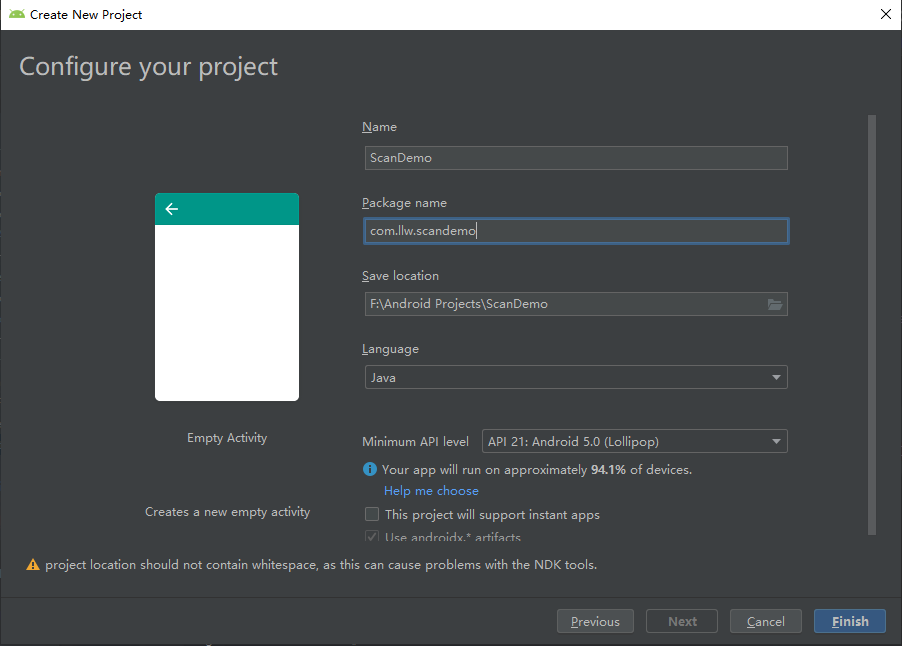The height and width of the screenshot is (646, 902).
Task: Click the vertical scrollbar of the form
Action: pos(872,325)
